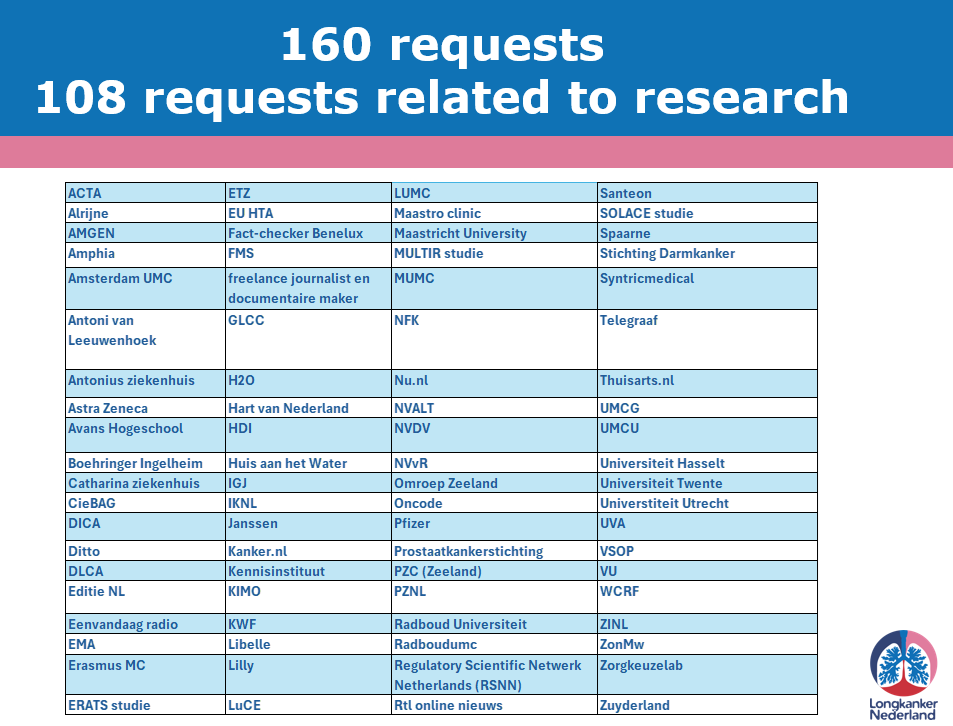Click the Nu.nl cell
The width and height of the screenshot is (953, 726).
[494, 383]
